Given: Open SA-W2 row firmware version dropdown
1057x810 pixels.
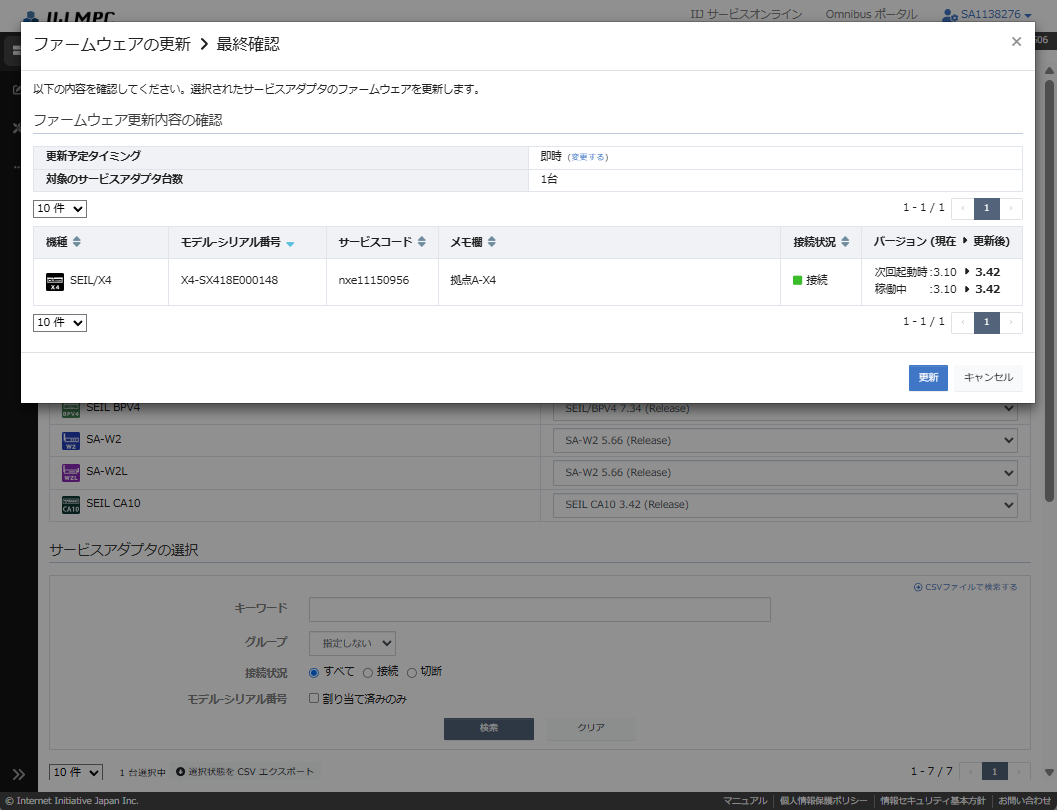Looking at the screenshot, I should [x=785, y=441].
